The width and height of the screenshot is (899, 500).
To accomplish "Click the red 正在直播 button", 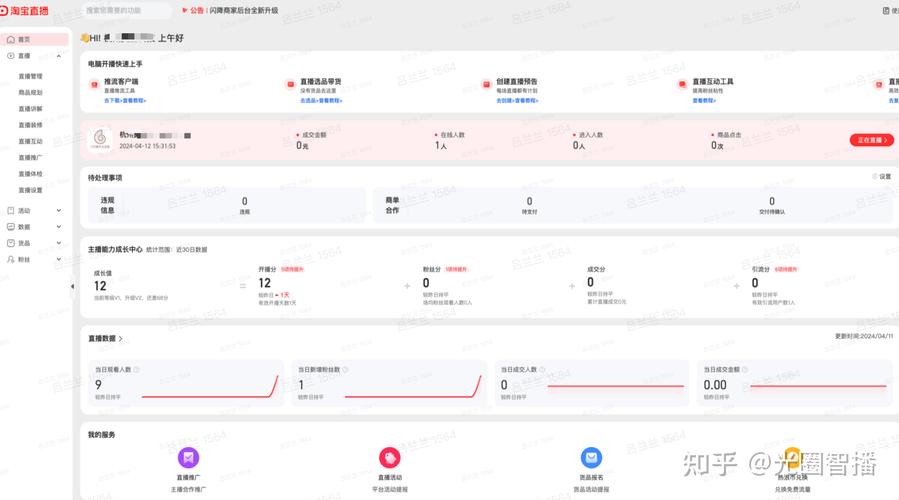I will click(x=870, y=140).
